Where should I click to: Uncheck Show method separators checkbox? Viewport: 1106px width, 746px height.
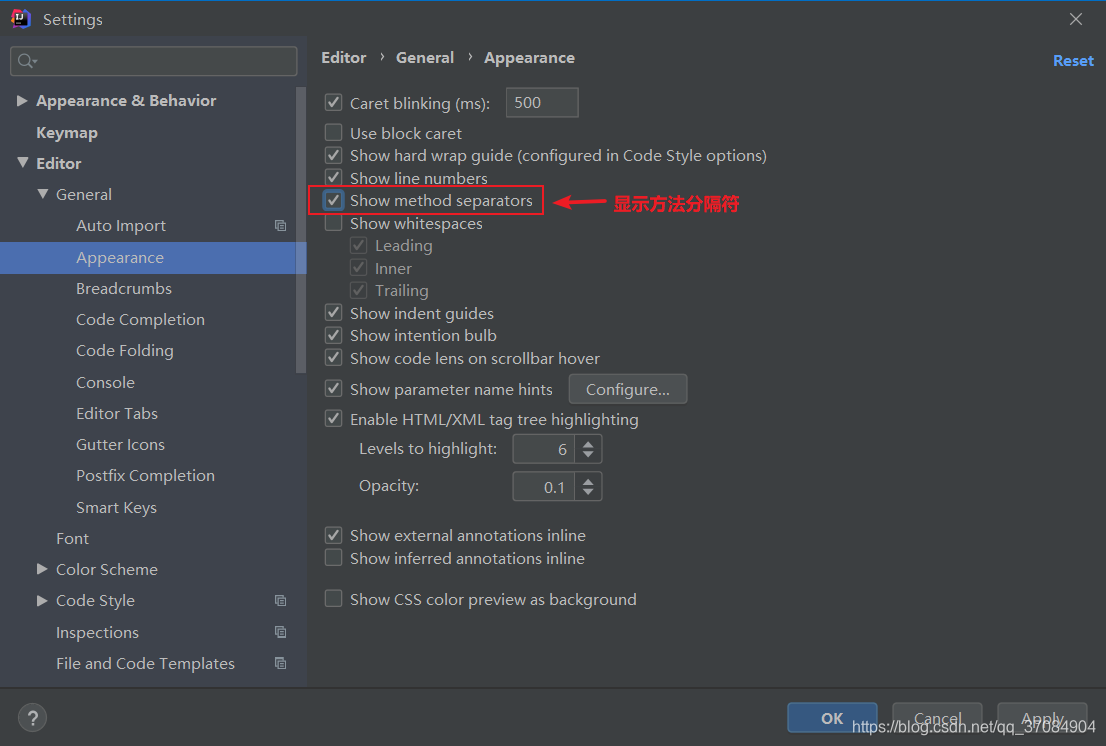[334, 200]
